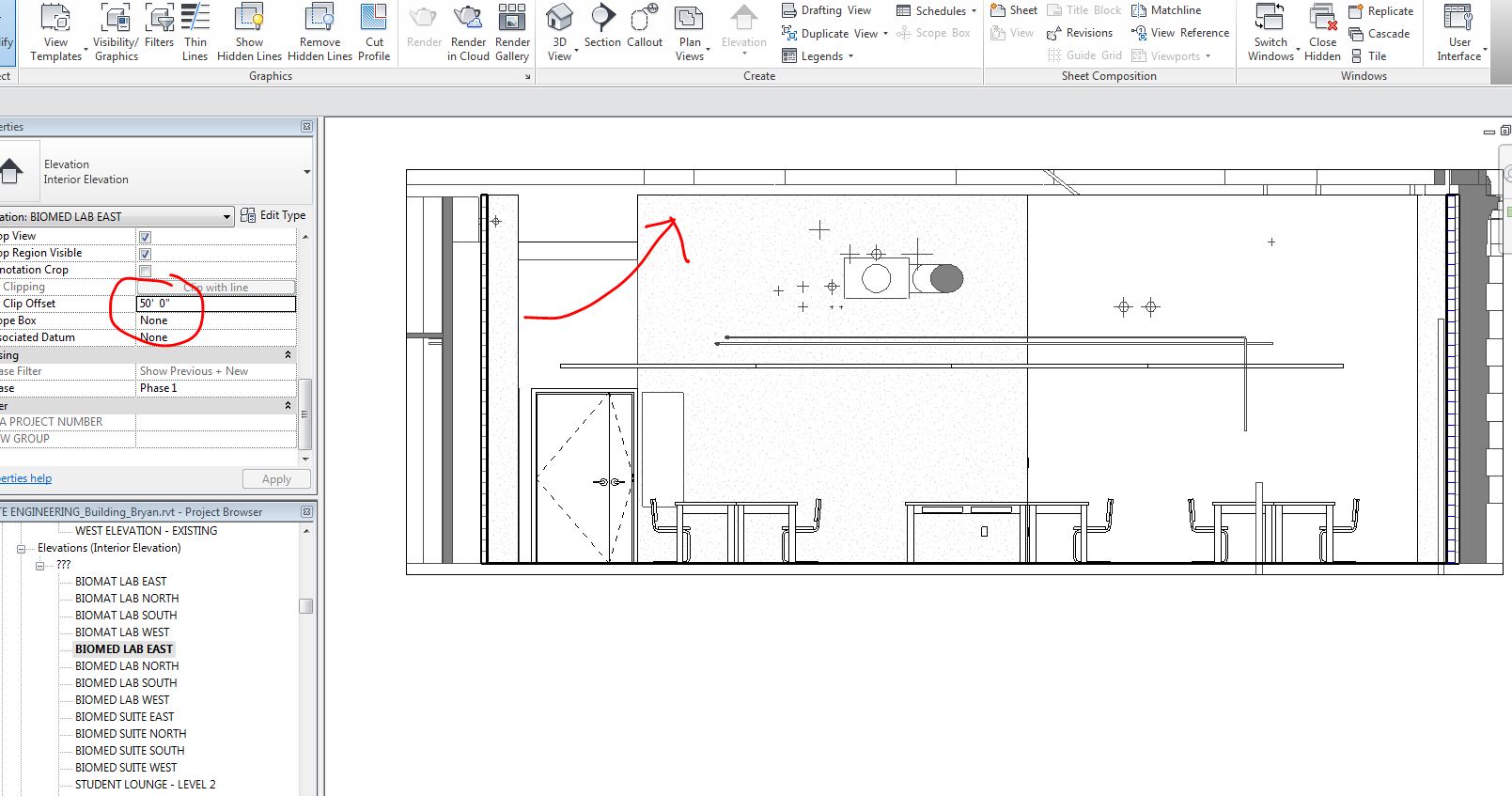This screenshot has width=1512, height=796.
Task: Select BIOMED LAB NORTH in Project Browser
Action: [127, 666]
